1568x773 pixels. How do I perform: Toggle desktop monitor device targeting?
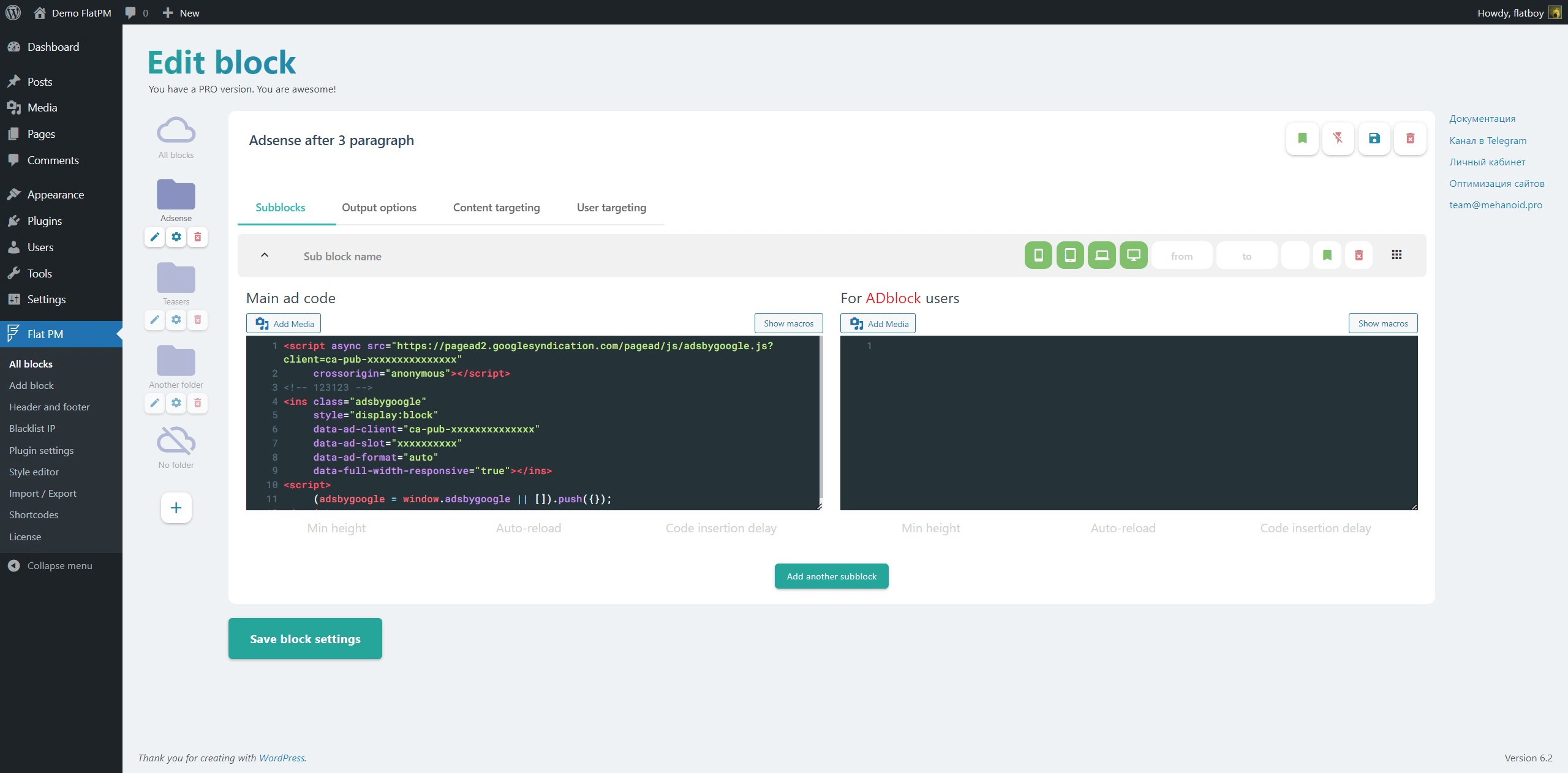(x=1134, y=255)
